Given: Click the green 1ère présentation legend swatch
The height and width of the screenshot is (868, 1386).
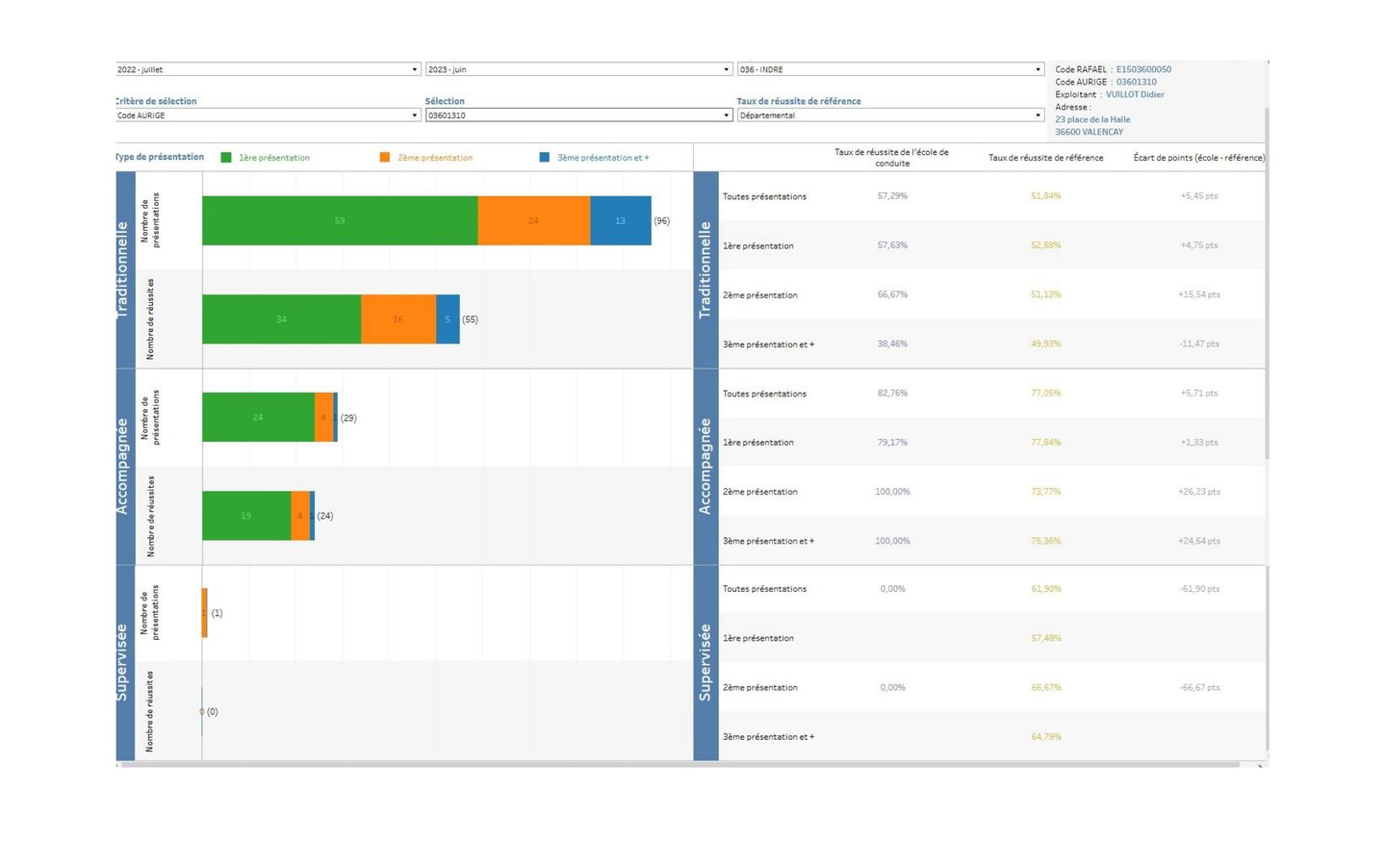Looking at the screenshot, I should [226, 158].
